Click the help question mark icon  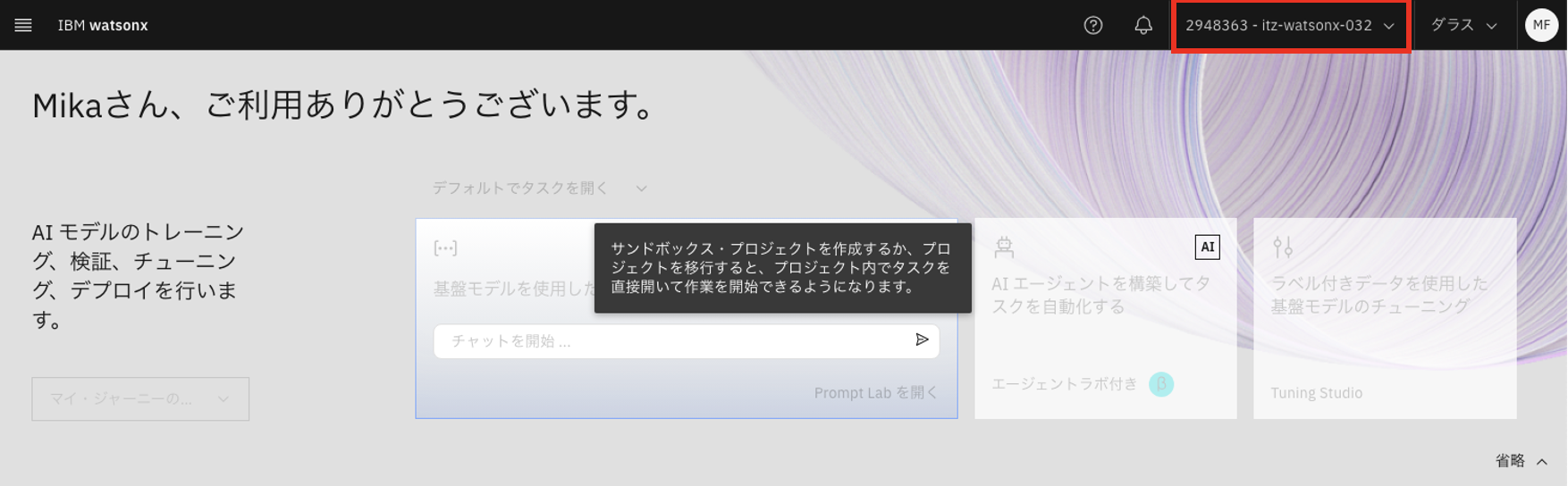pos(1092,25)
